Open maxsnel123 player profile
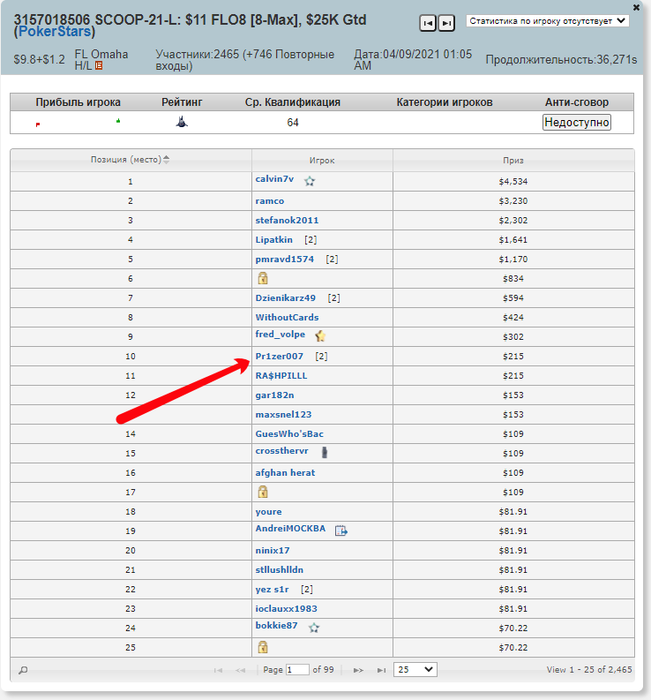This screenshot has height=700, width=651. tap(283, 414)
